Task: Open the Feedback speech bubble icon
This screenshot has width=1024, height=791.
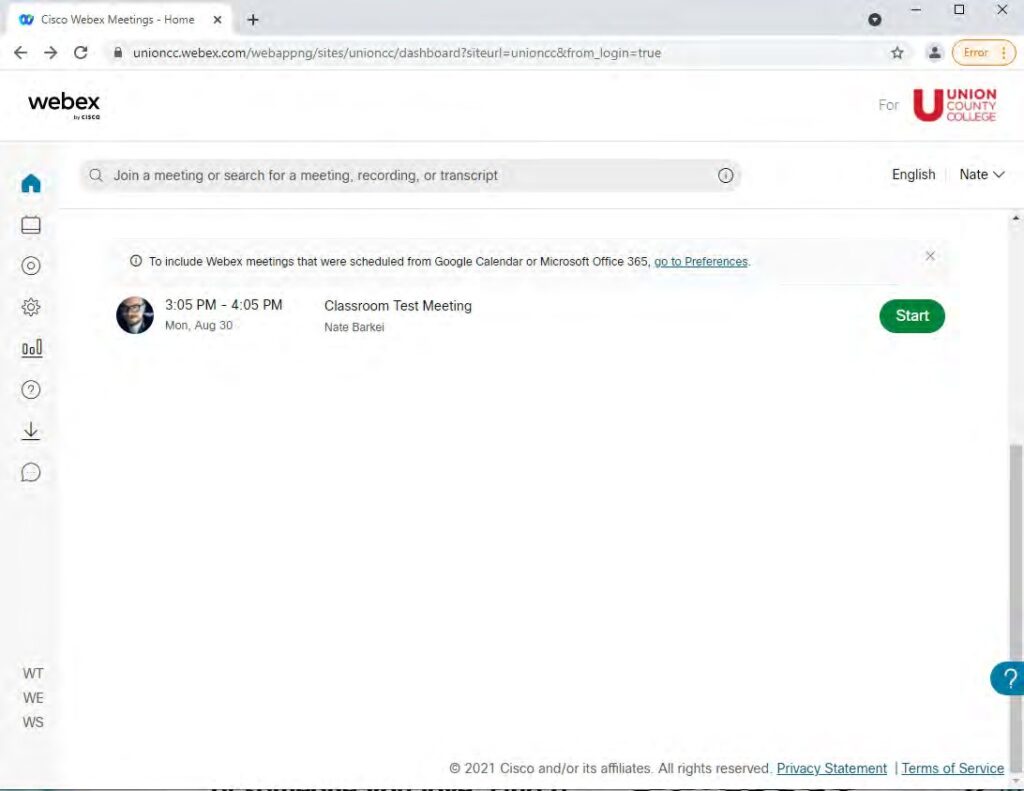Action: click(x=31, y=472)
